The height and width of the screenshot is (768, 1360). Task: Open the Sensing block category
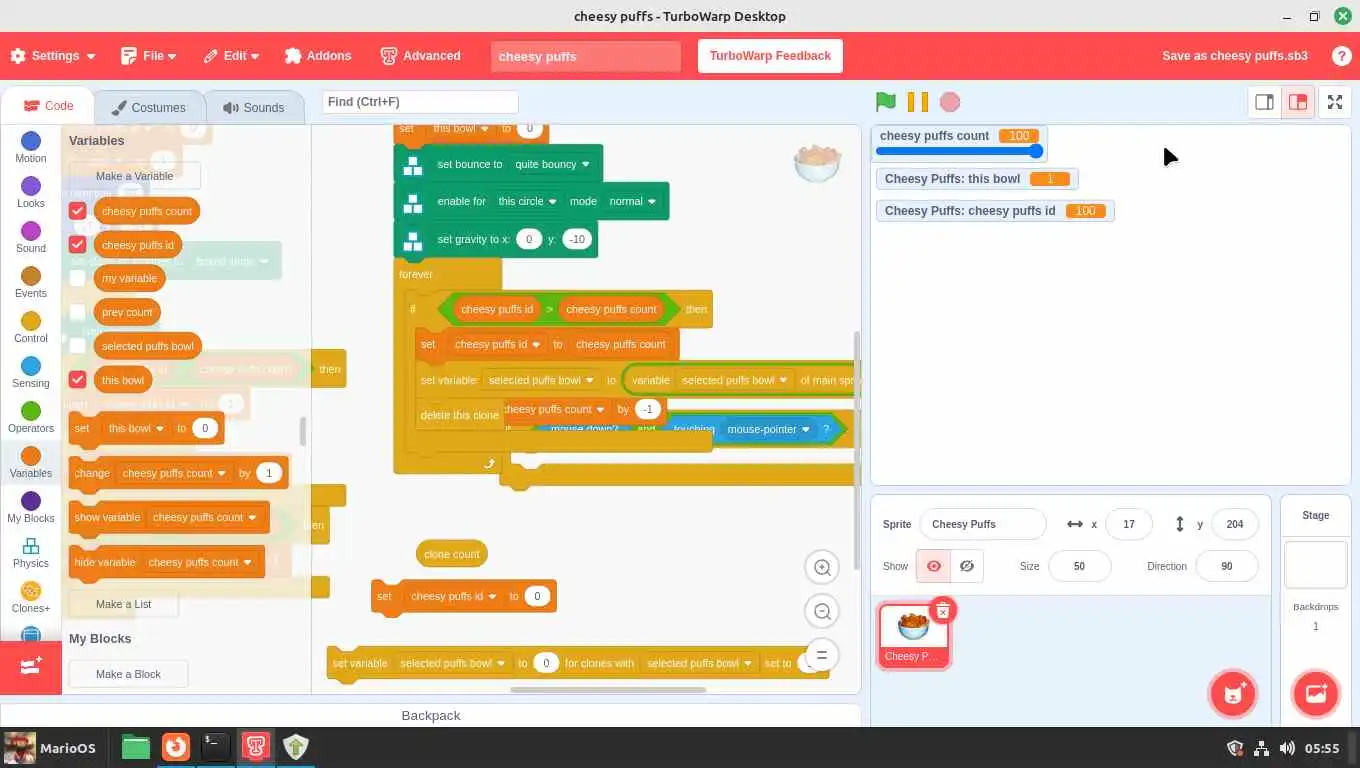point(31,373)
